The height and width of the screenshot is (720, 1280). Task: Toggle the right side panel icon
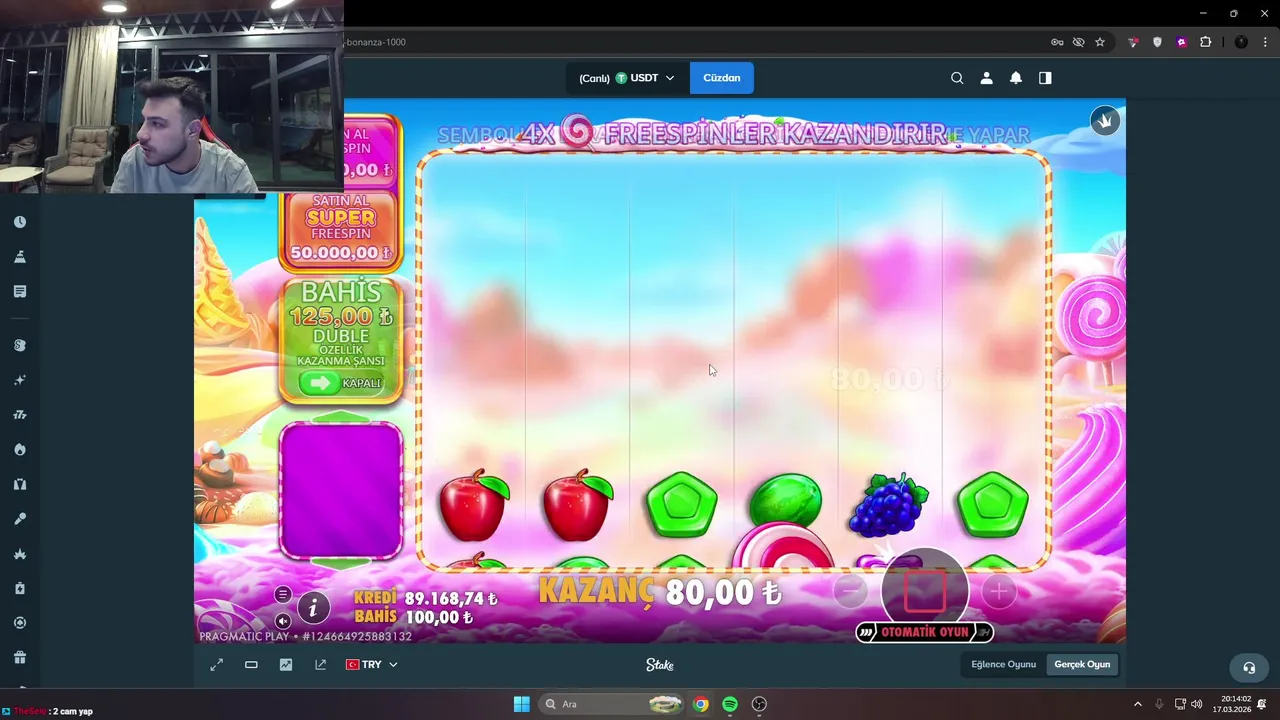tap(1045, 78)
